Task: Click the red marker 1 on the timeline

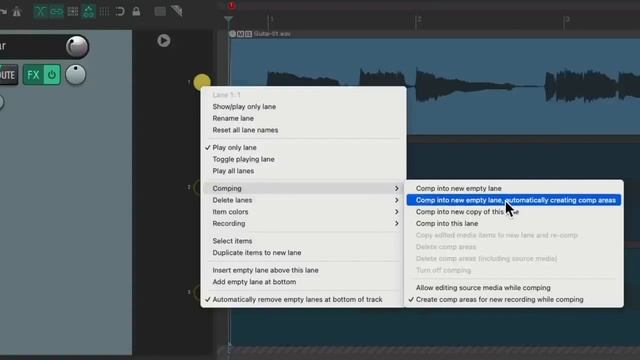Action: tap(231, 5)
